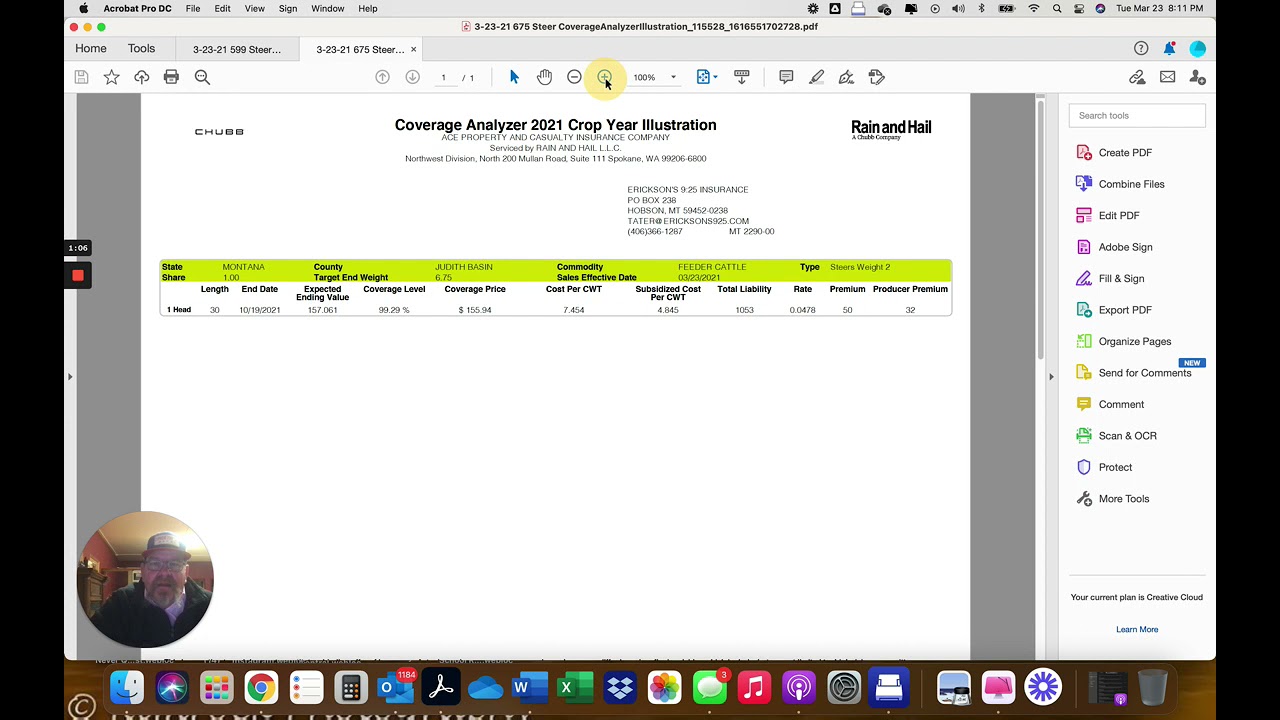Click the page number field

pyautogui.click(x=444, y=77)
